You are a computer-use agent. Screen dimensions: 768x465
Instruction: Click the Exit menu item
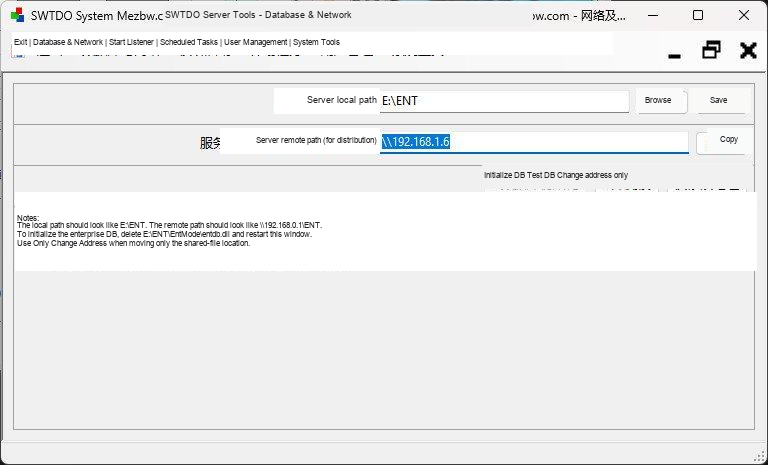(20, 42)
